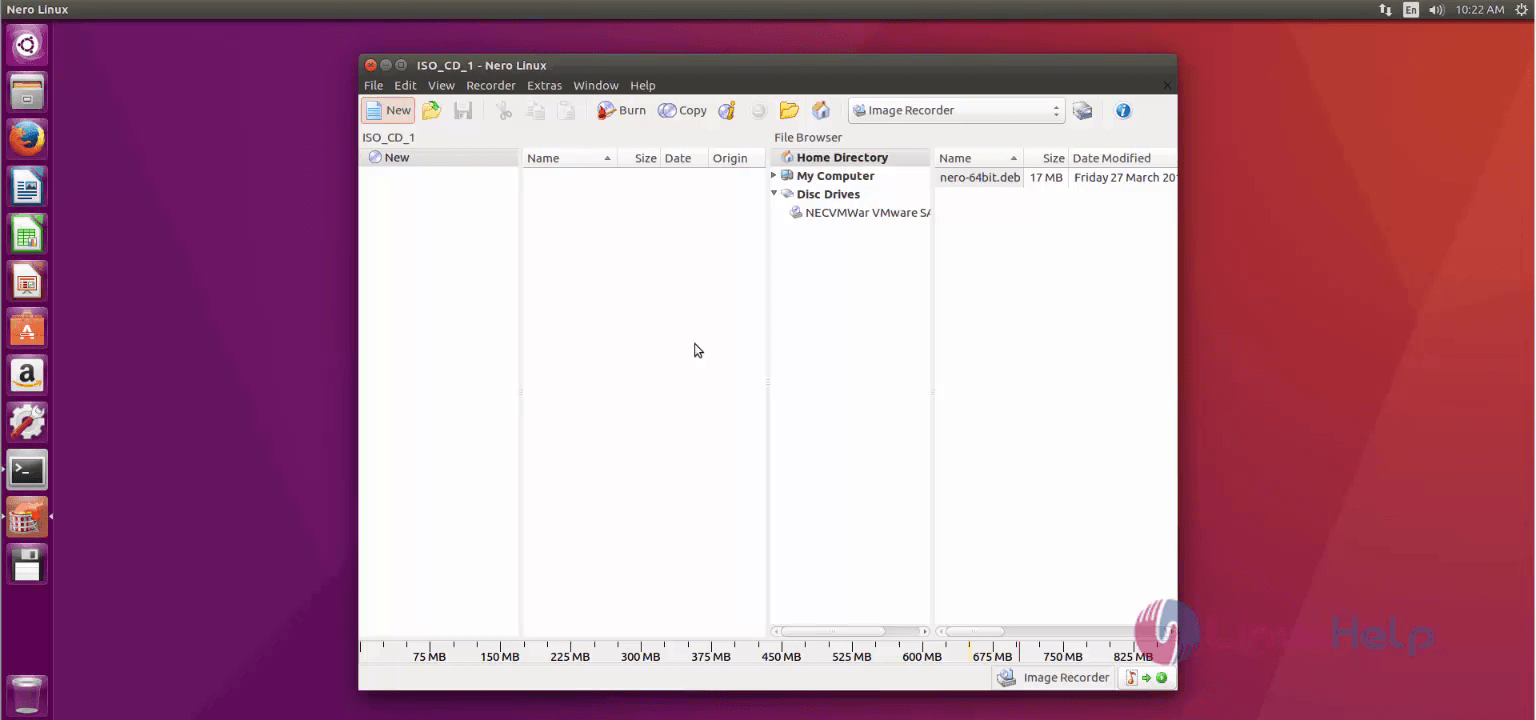This screenshot has width=1536, height=720.
Task: Select Disc Drives in file browser
Action: (828, 194)
